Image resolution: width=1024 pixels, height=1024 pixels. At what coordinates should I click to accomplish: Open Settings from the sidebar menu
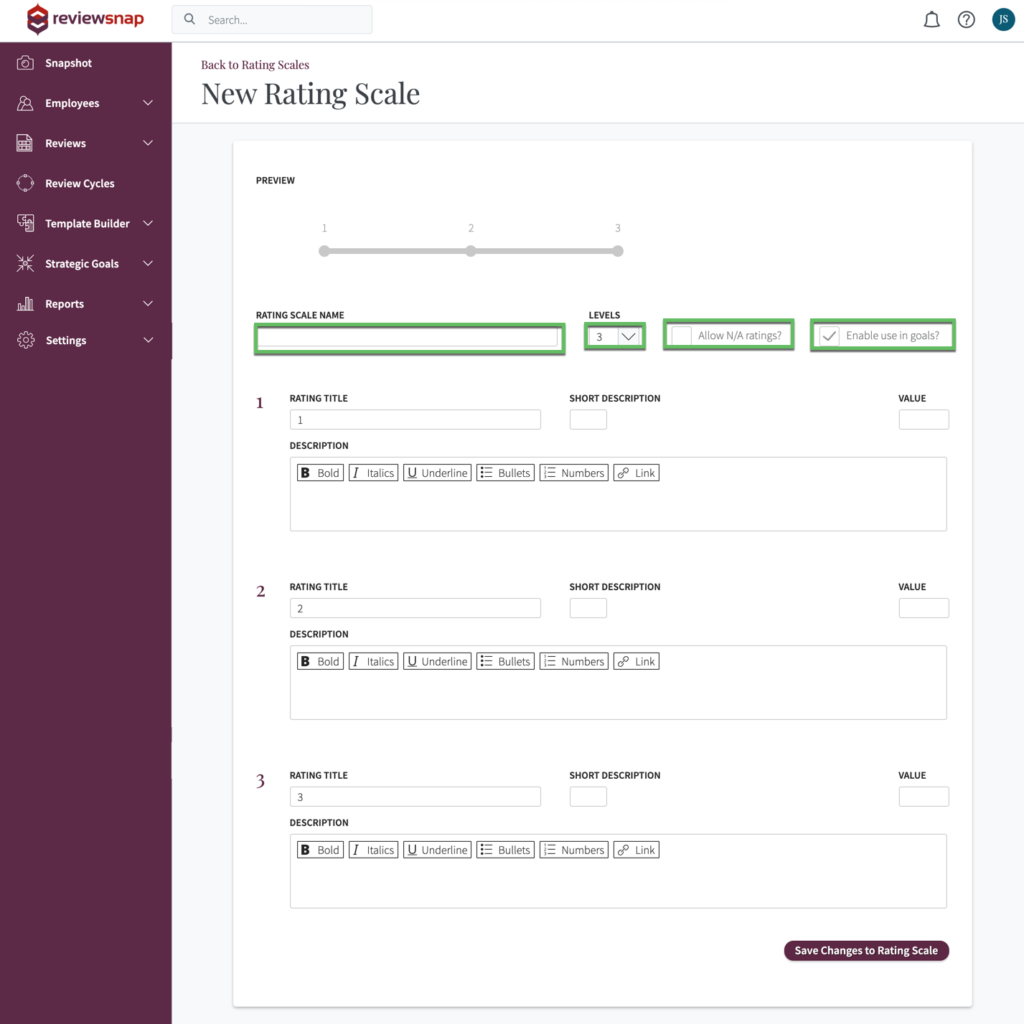(65, 340)
